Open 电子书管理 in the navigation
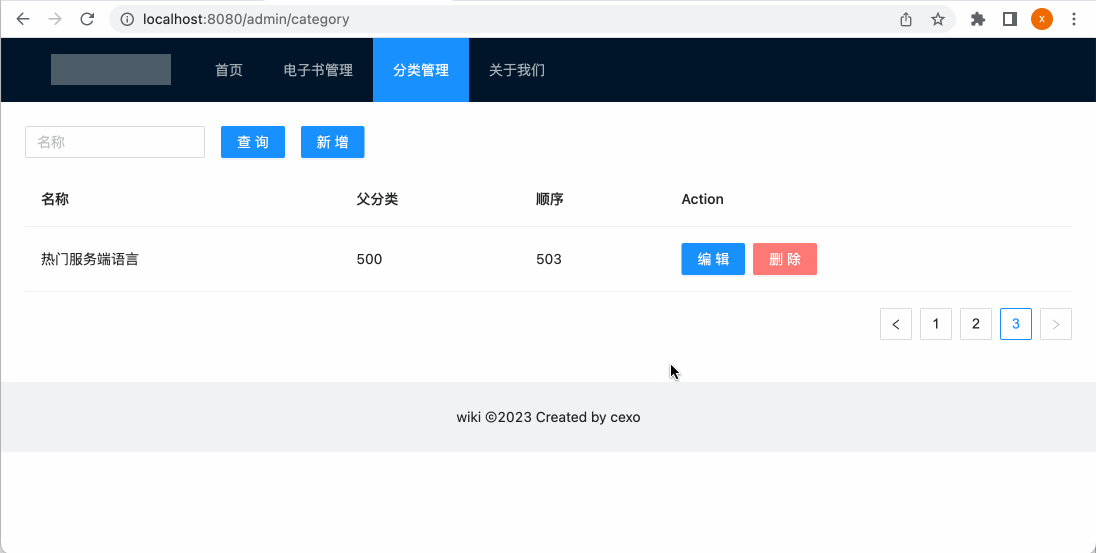This screenshot has height=553, width=1096. click(x=318, y=70)
